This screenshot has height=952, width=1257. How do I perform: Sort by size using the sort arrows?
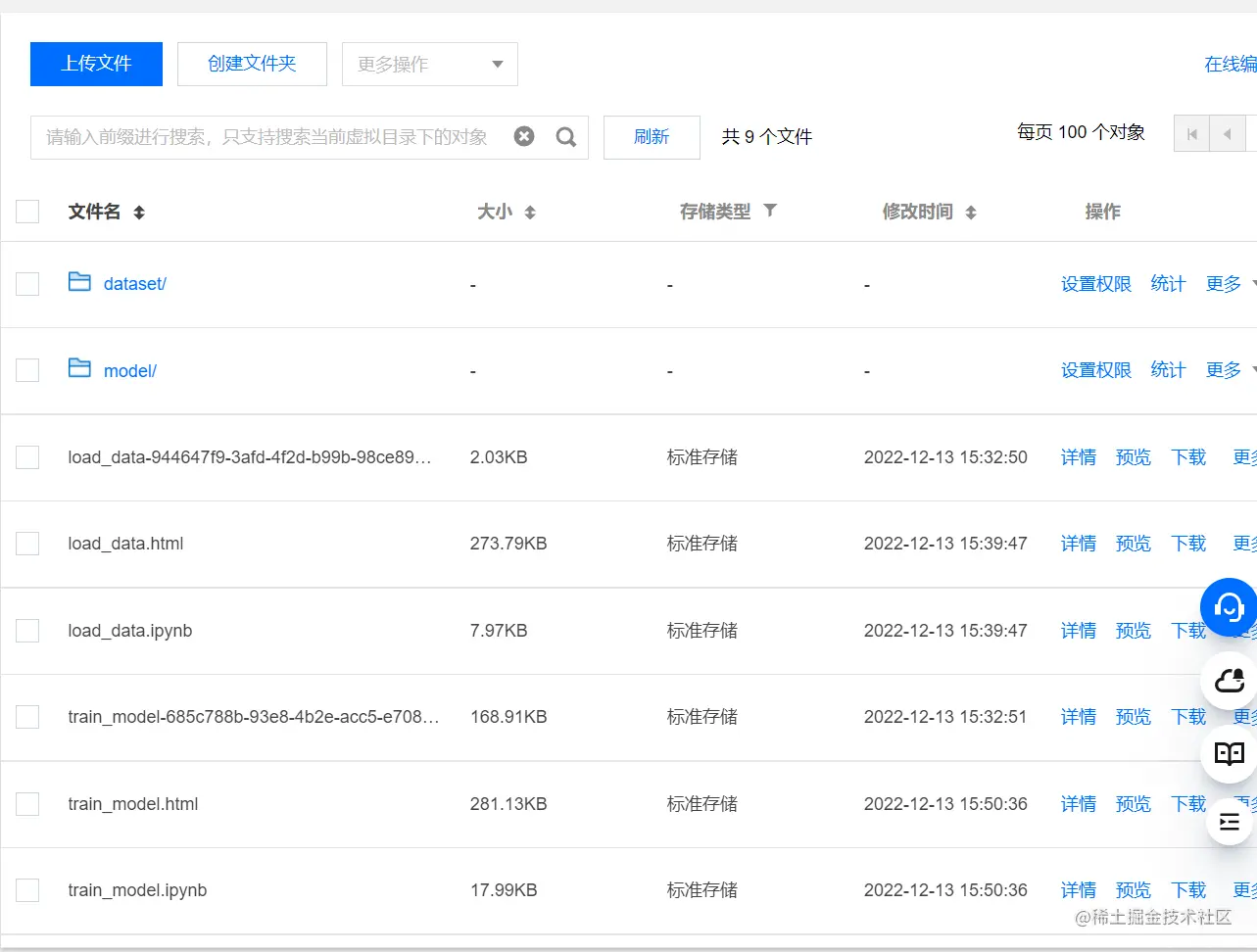tap(530, 213)
